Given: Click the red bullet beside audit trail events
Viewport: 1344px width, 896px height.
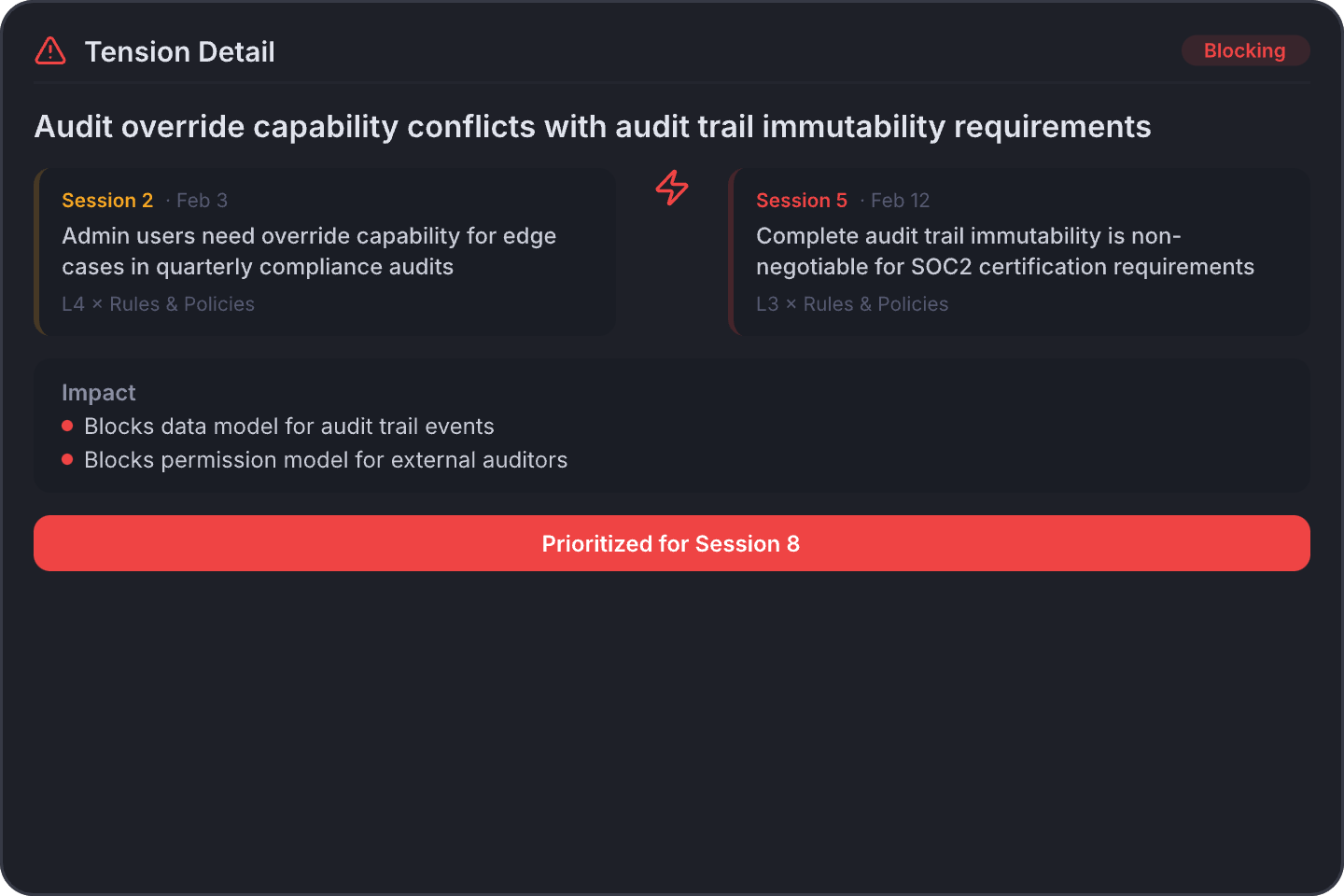Looking at the screenshot, I should click(x=67, y=426).
